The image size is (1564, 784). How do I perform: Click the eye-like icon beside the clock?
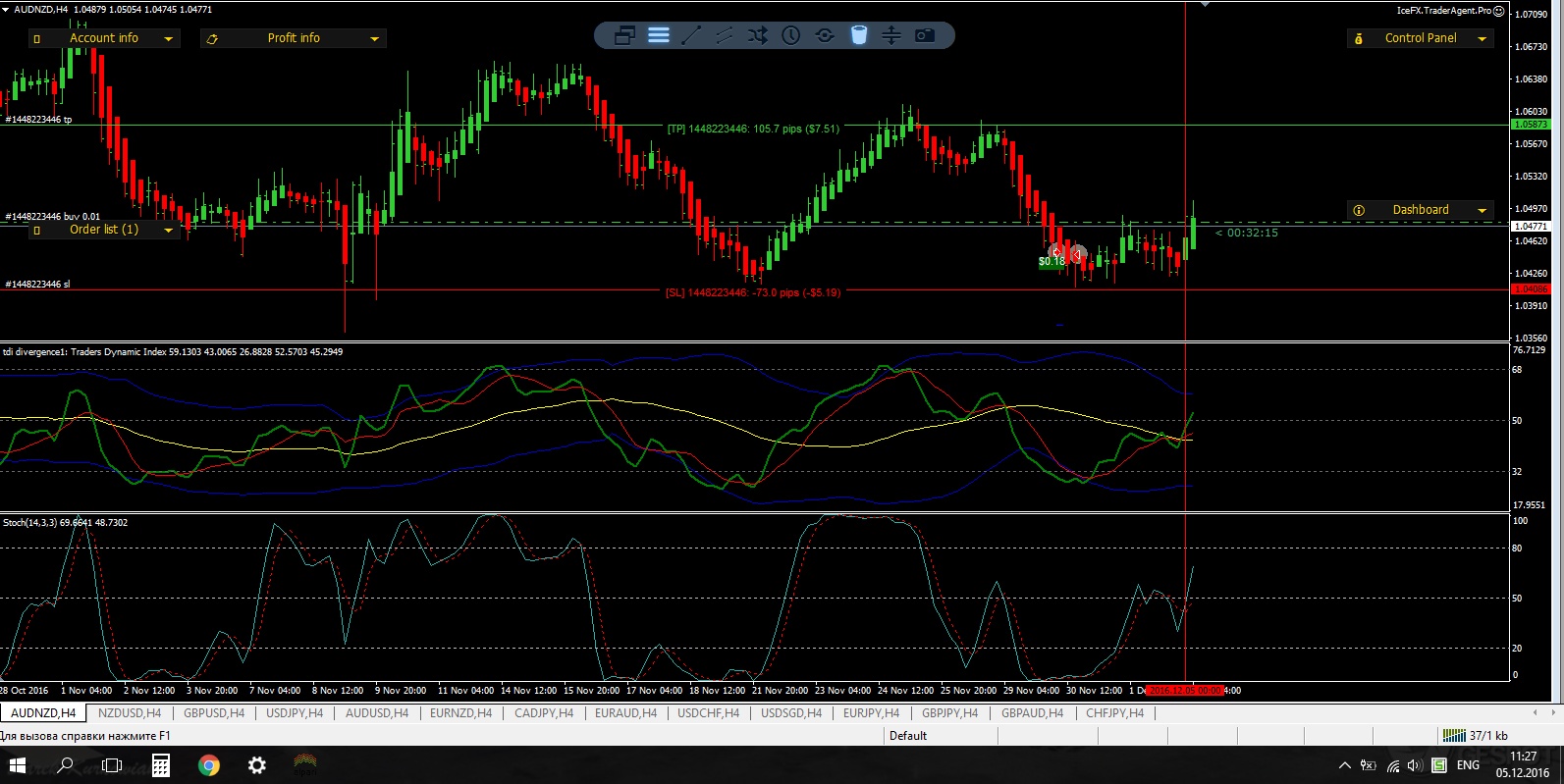825,36
